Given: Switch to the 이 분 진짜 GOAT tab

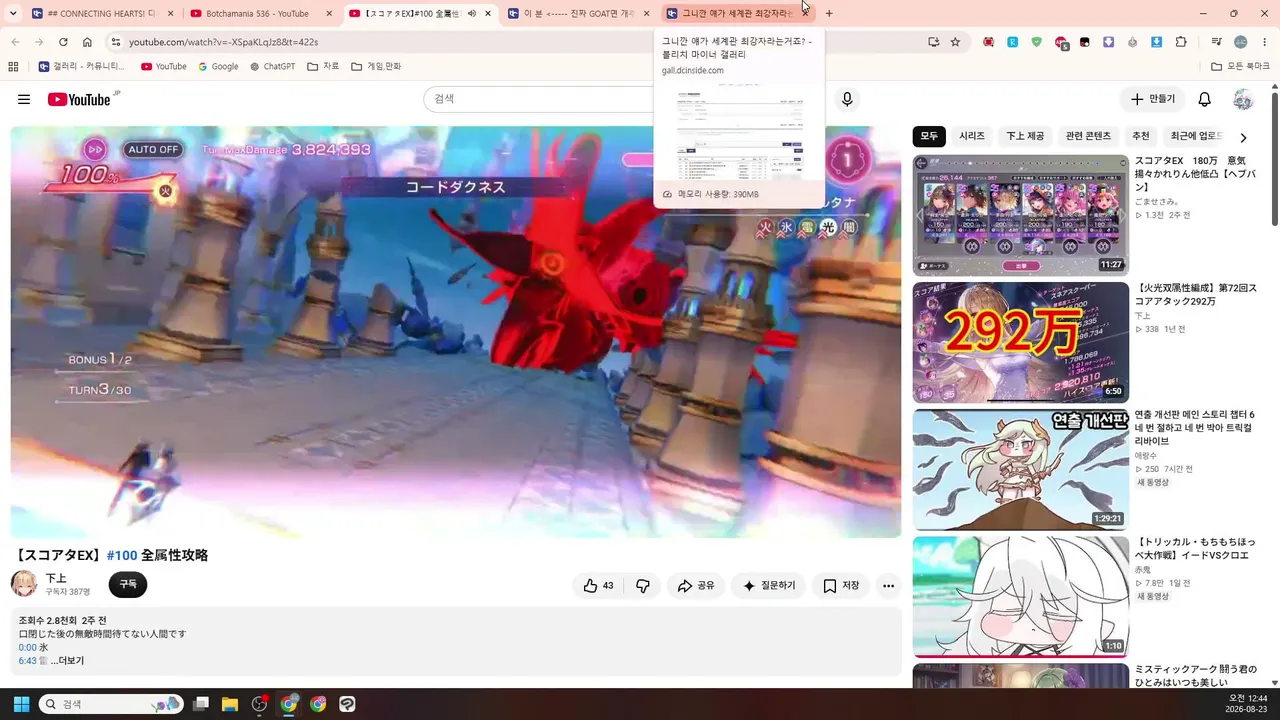Looking at the screenshot, I should pyautogui.click(x=580, y=13).
